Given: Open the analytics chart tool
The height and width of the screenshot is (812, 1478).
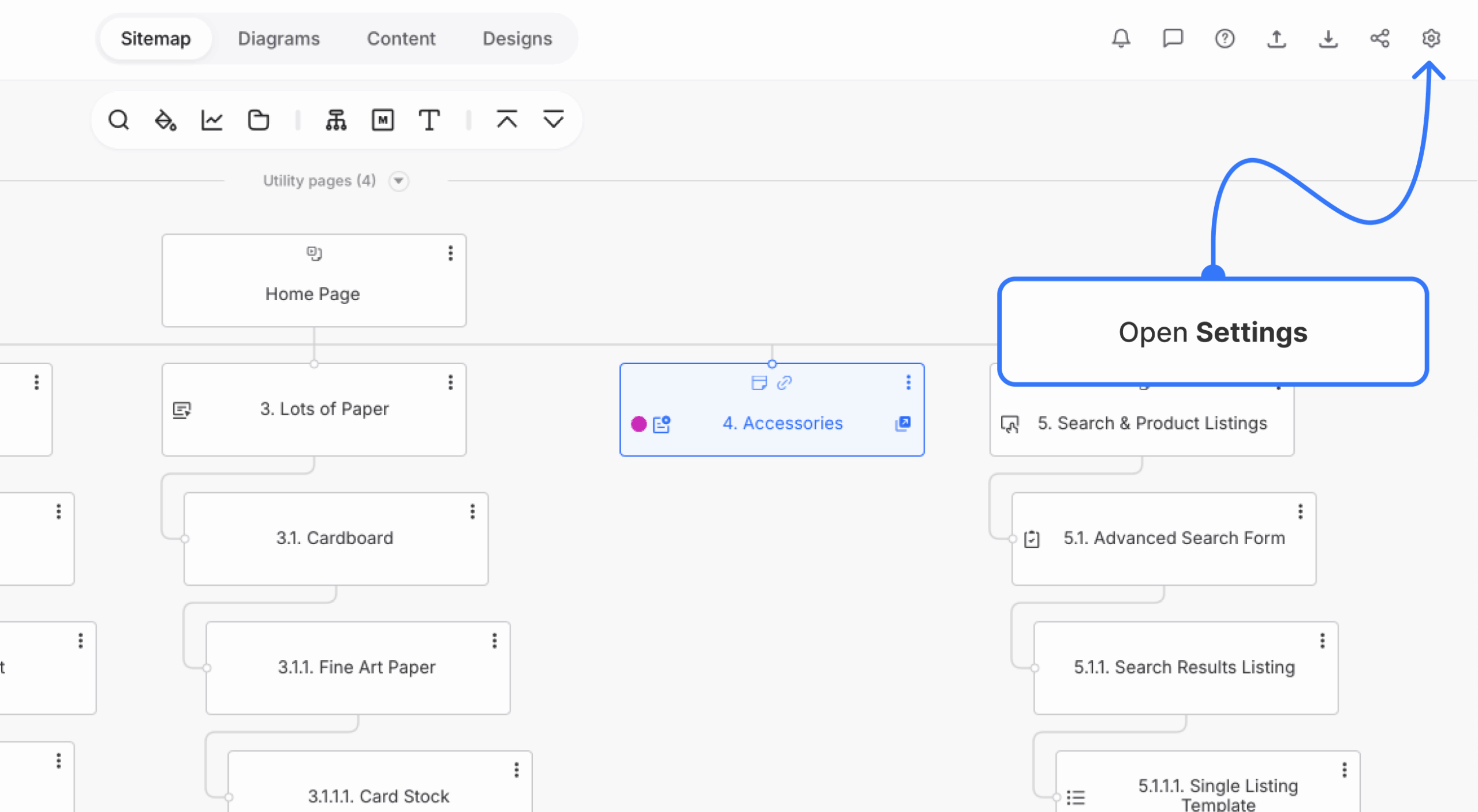Looking at the screenshot, I should [212, 120].
